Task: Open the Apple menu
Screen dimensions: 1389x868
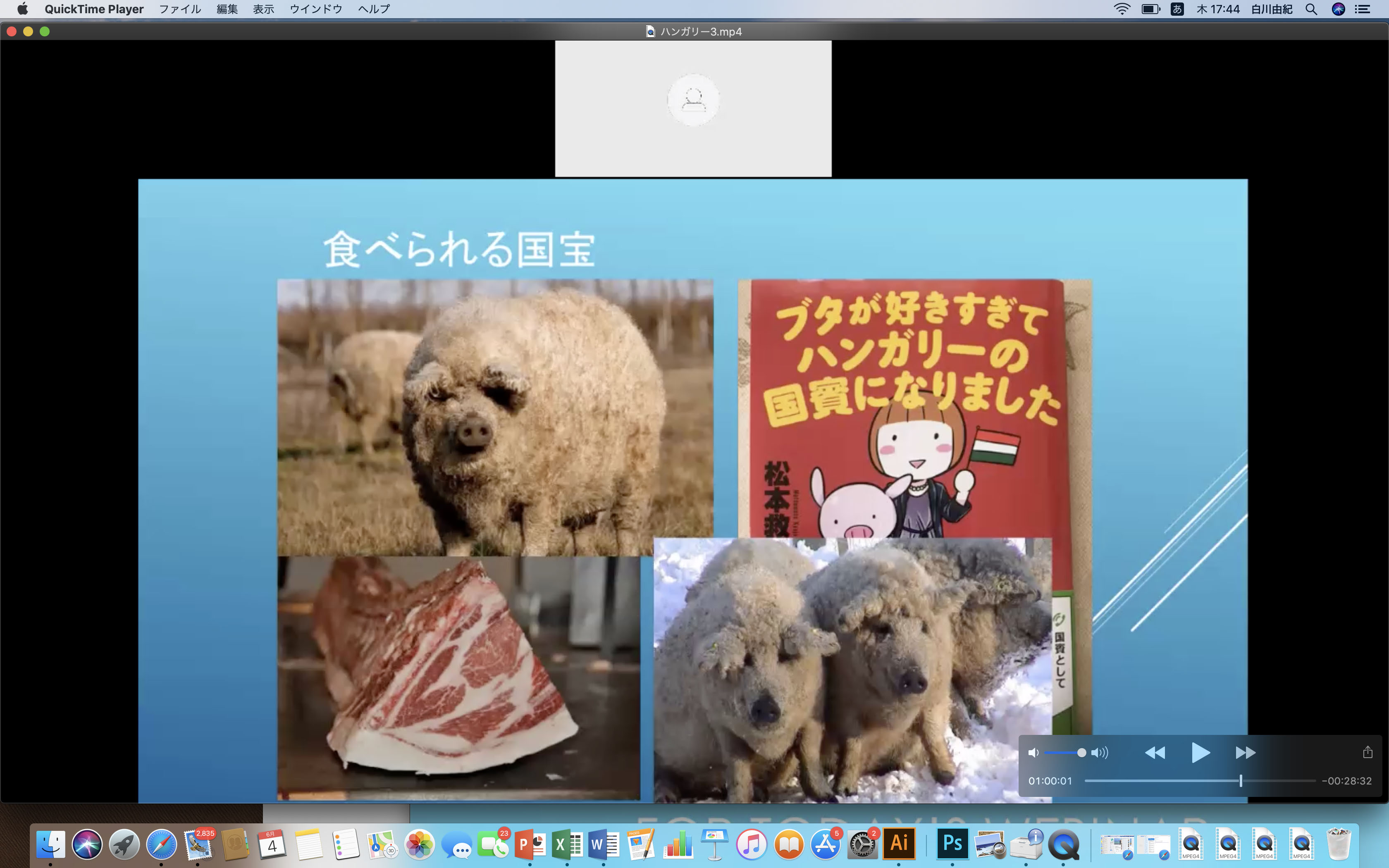Action: (x=22, y=9)
